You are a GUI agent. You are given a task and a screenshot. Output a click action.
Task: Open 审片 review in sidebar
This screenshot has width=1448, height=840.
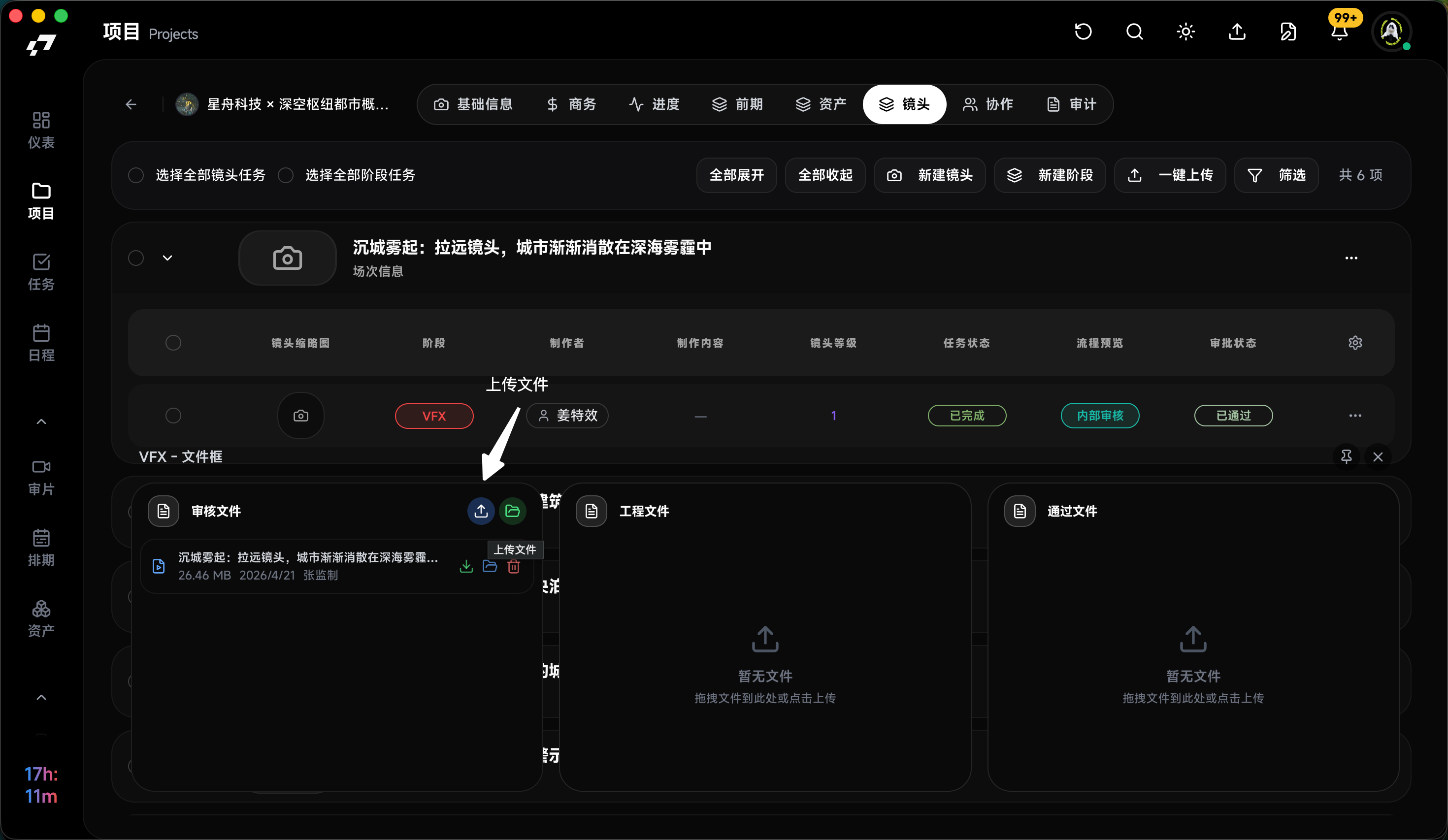coord(41,477)
